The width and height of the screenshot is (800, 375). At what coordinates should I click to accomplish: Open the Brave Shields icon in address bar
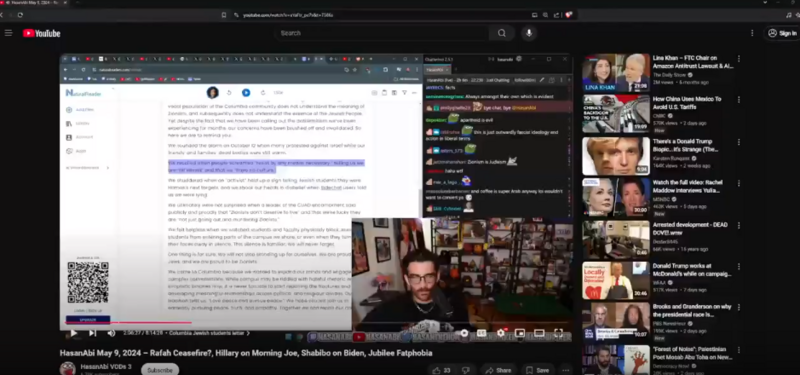click(569, 15)
